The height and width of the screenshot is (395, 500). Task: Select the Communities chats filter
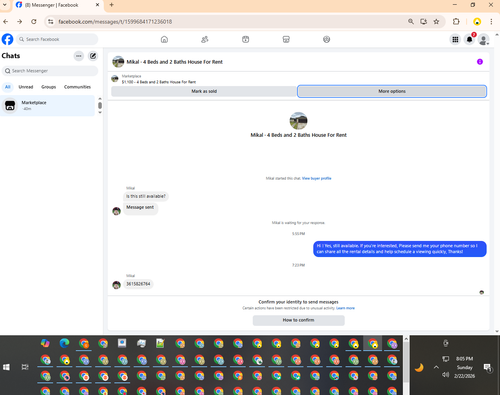click(x=77, y=87)
